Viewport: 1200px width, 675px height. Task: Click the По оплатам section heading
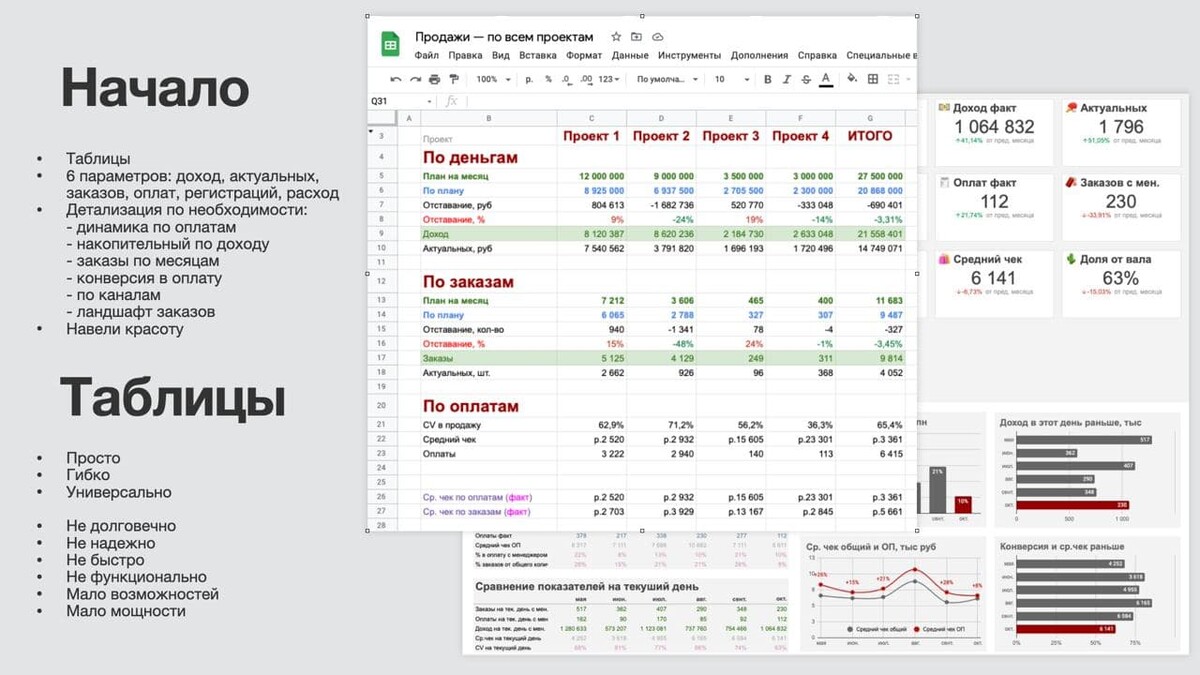tap(471, 406)
